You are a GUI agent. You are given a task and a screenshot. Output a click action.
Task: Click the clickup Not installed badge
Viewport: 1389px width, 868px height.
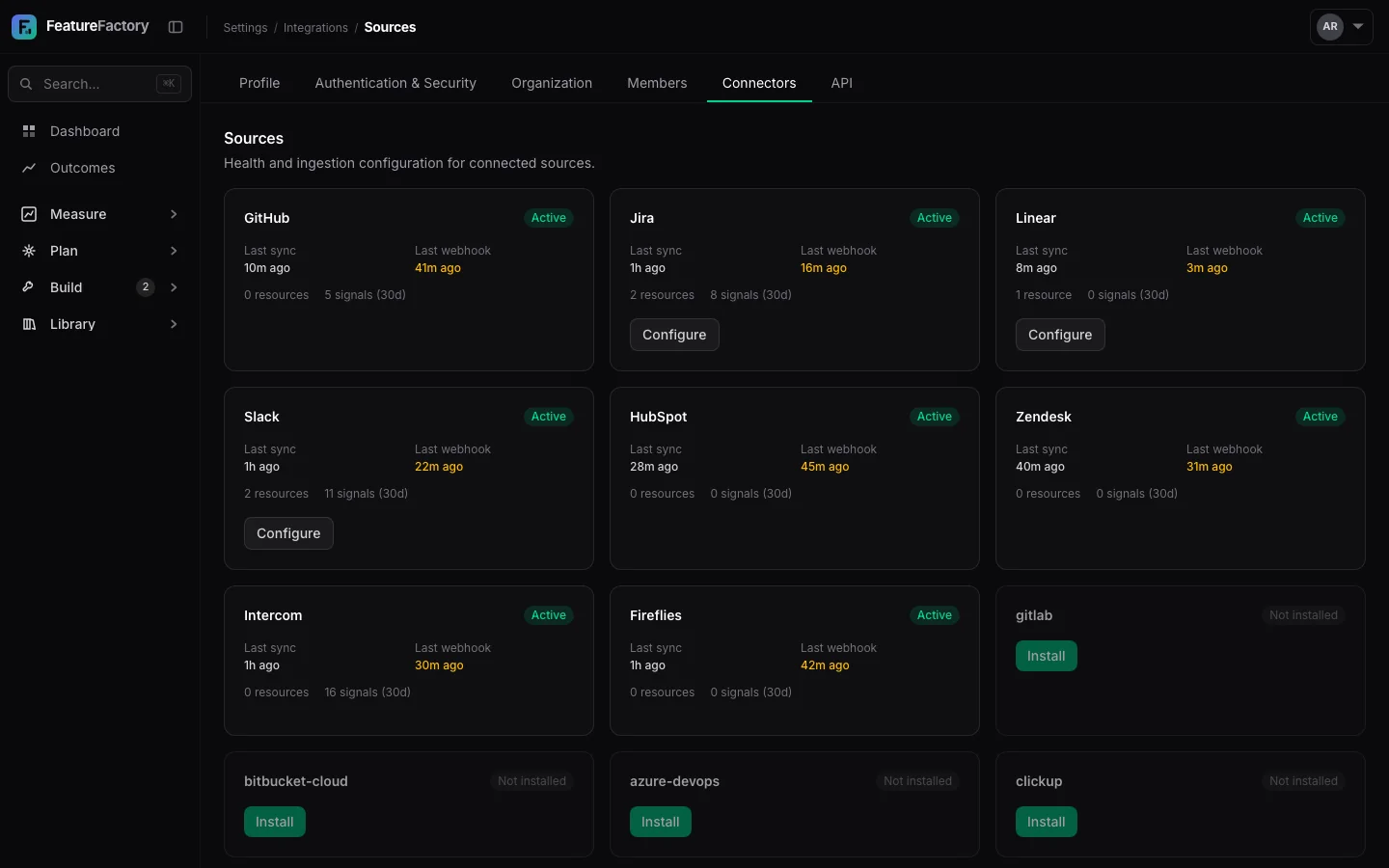[1303, 781]
